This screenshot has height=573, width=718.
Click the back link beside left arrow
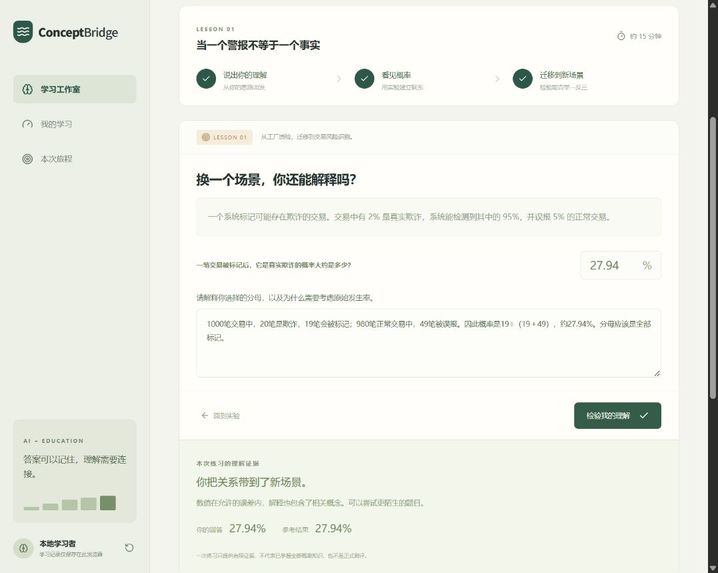tap(227, 415)
